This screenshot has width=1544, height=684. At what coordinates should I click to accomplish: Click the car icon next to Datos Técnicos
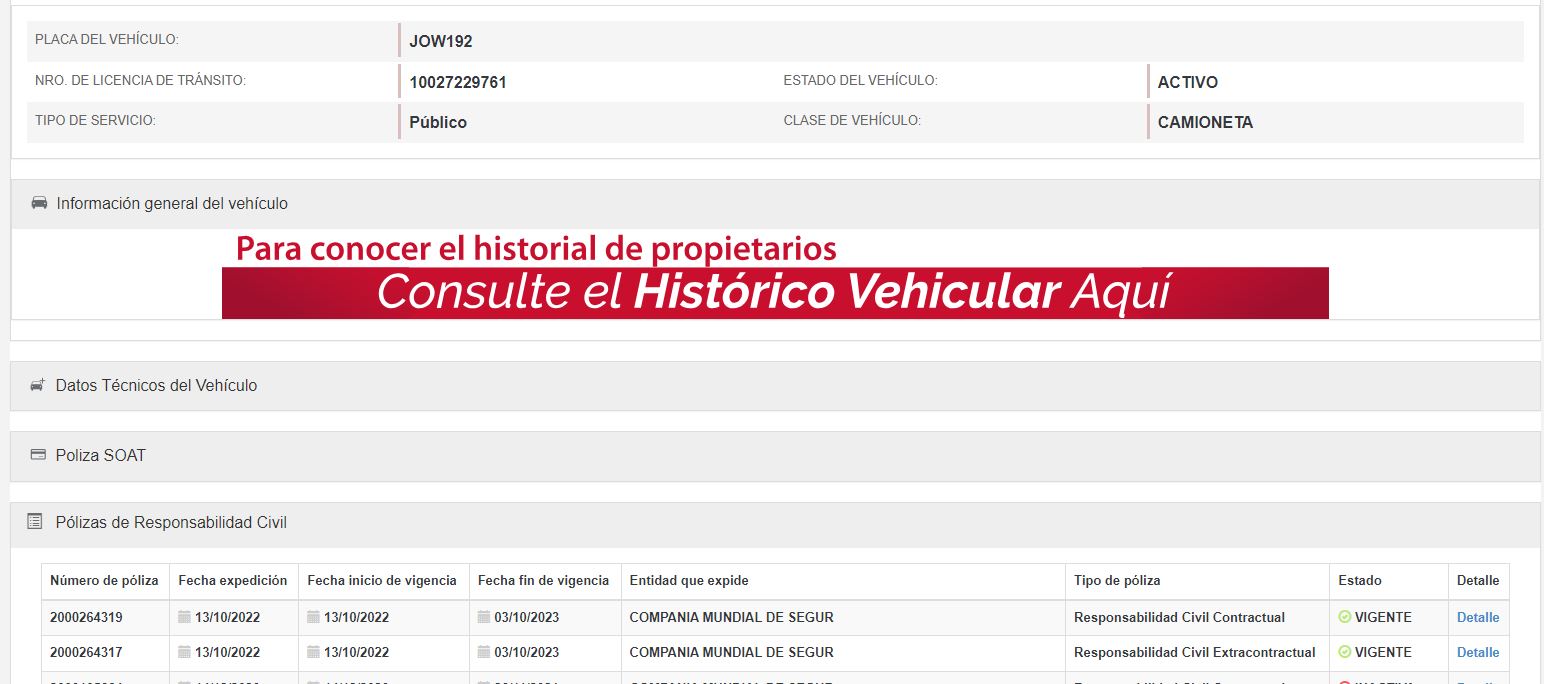tap(37, 385)
